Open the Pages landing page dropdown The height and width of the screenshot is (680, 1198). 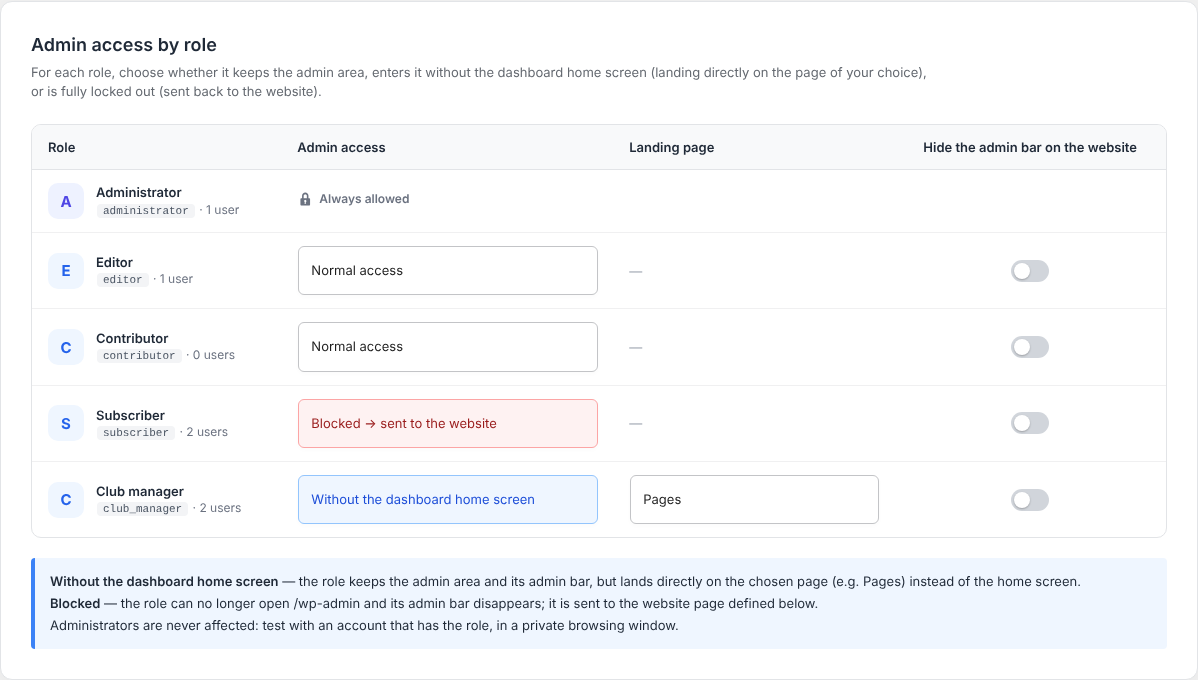tap(754, 500)
